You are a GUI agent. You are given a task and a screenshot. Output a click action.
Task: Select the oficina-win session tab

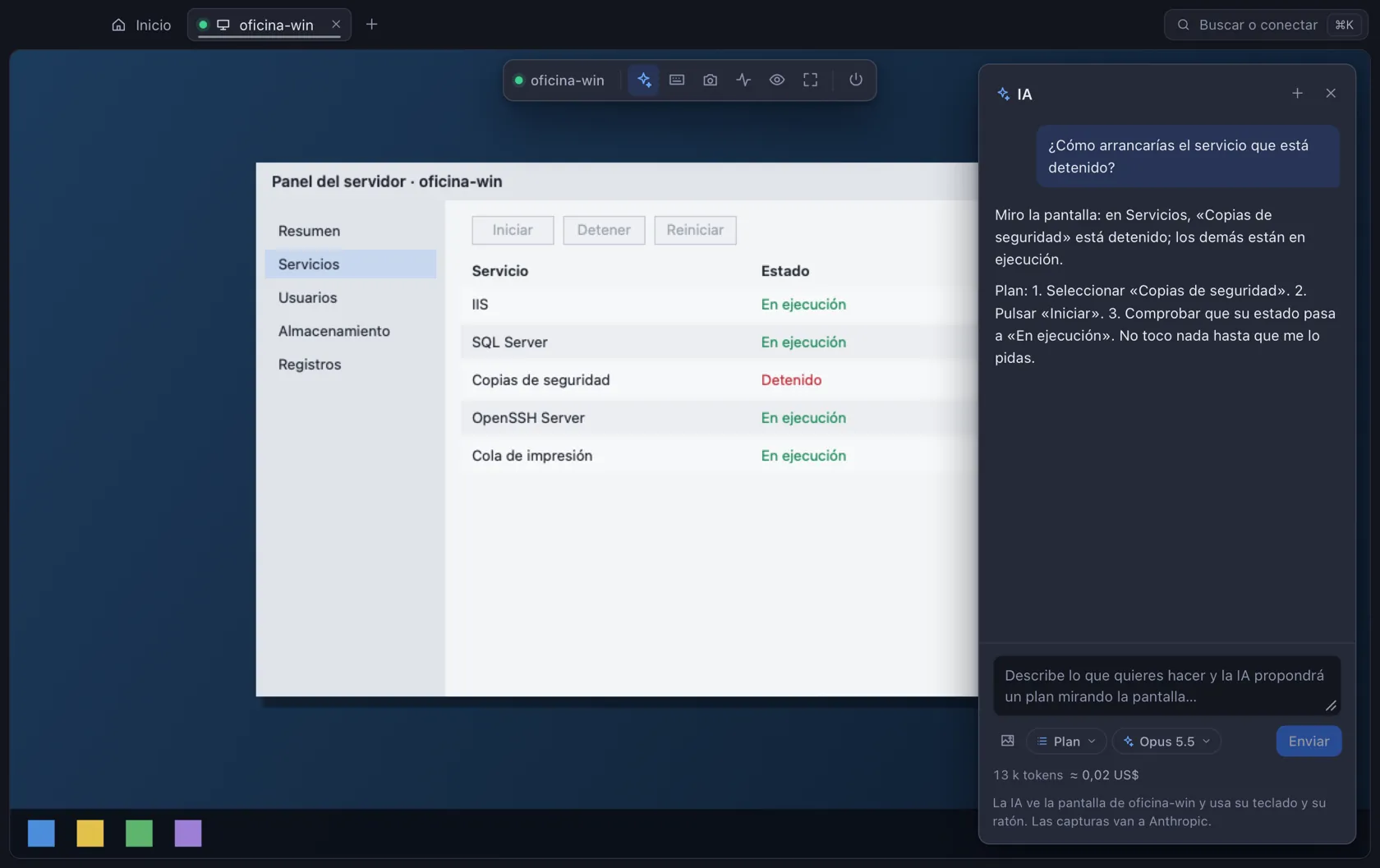[x=268, y=25]
